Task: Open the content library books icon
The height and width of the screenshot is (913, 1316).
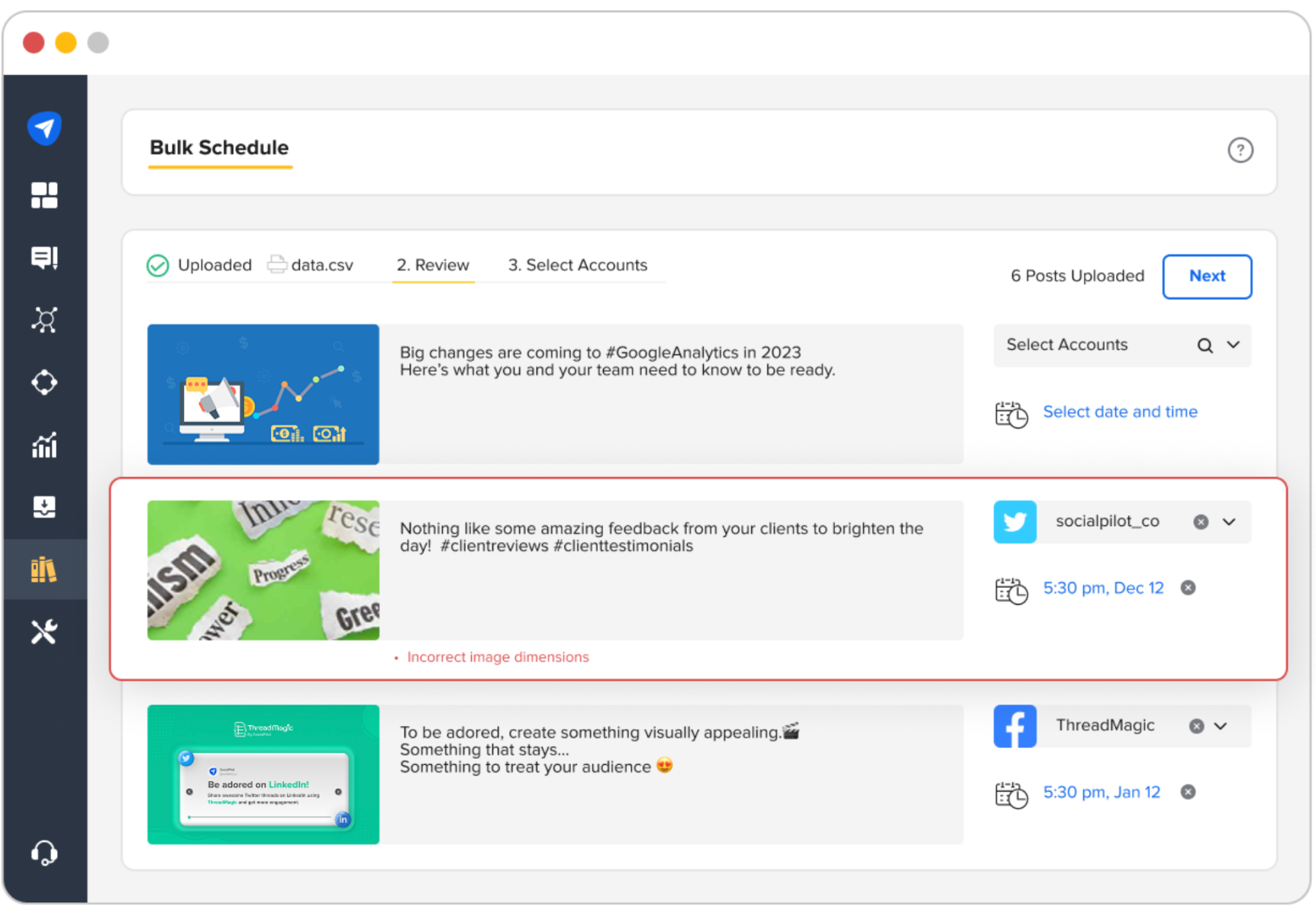Action: pyautogui.click(x=44, y=569)
